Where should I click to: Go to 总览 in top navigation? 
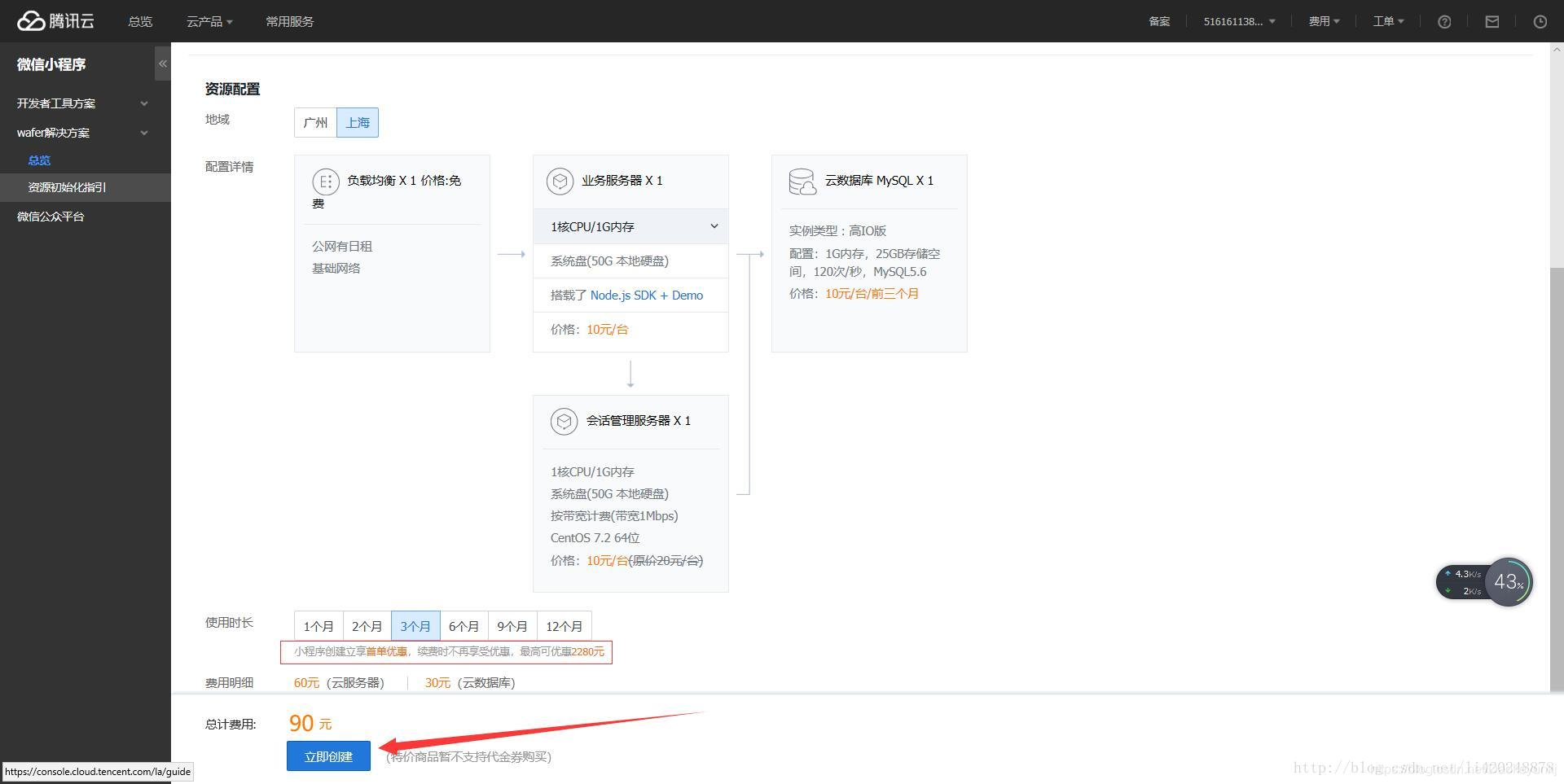coord(140,22)
